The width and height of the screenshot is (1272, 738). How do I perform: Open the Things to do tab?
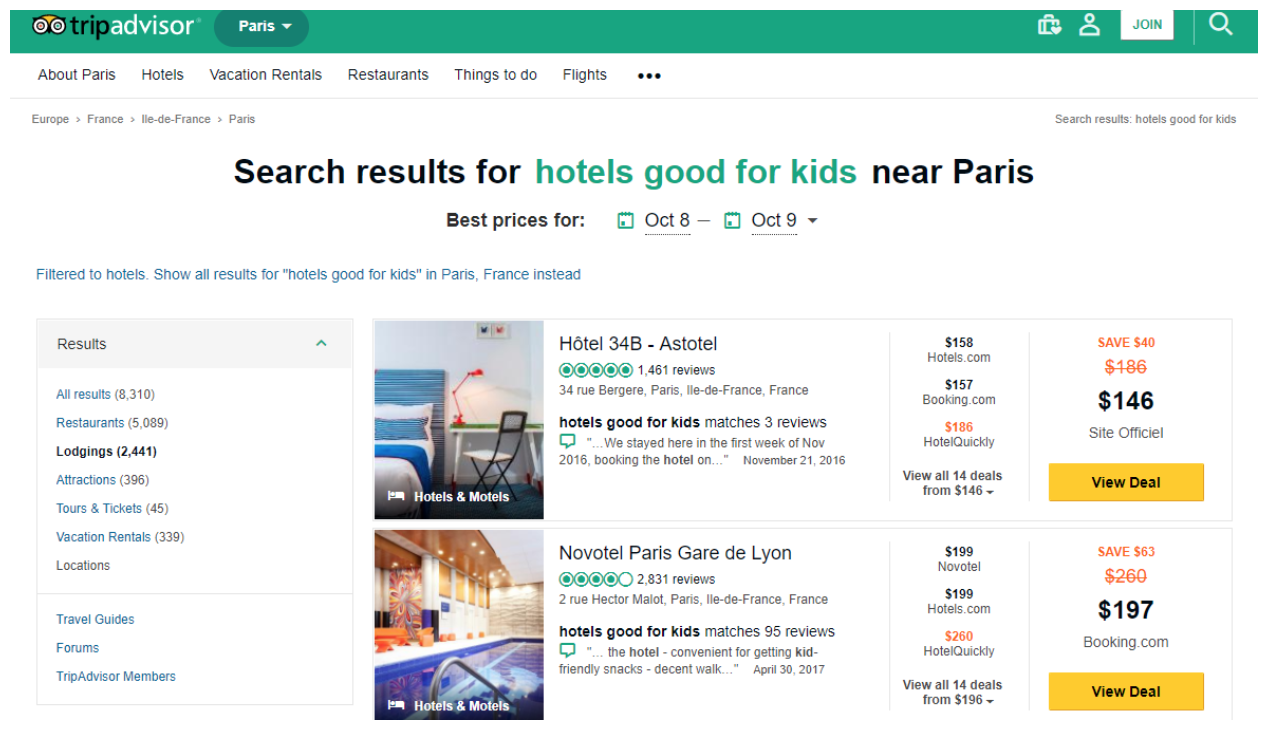[x=496, y=75]
